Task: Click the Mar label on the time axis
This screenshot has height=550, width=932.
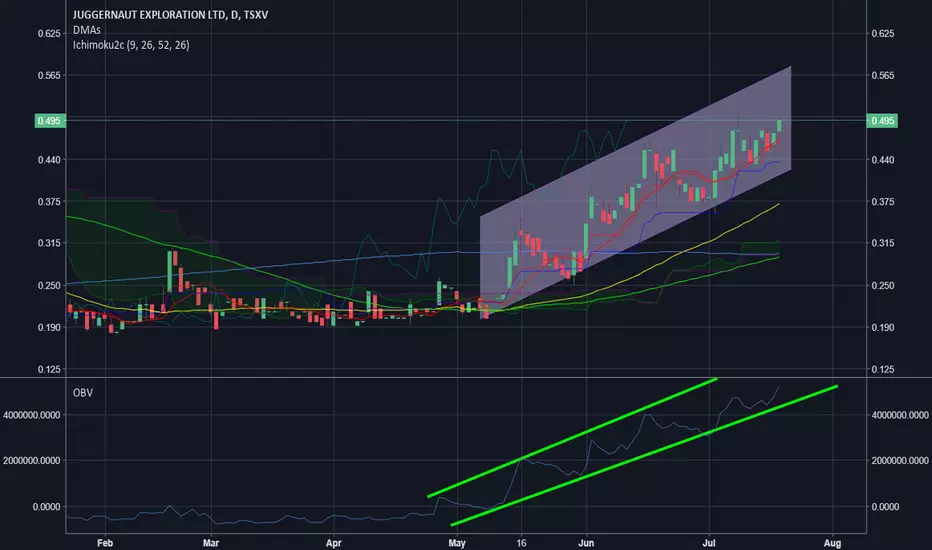Action: [211, 543]
